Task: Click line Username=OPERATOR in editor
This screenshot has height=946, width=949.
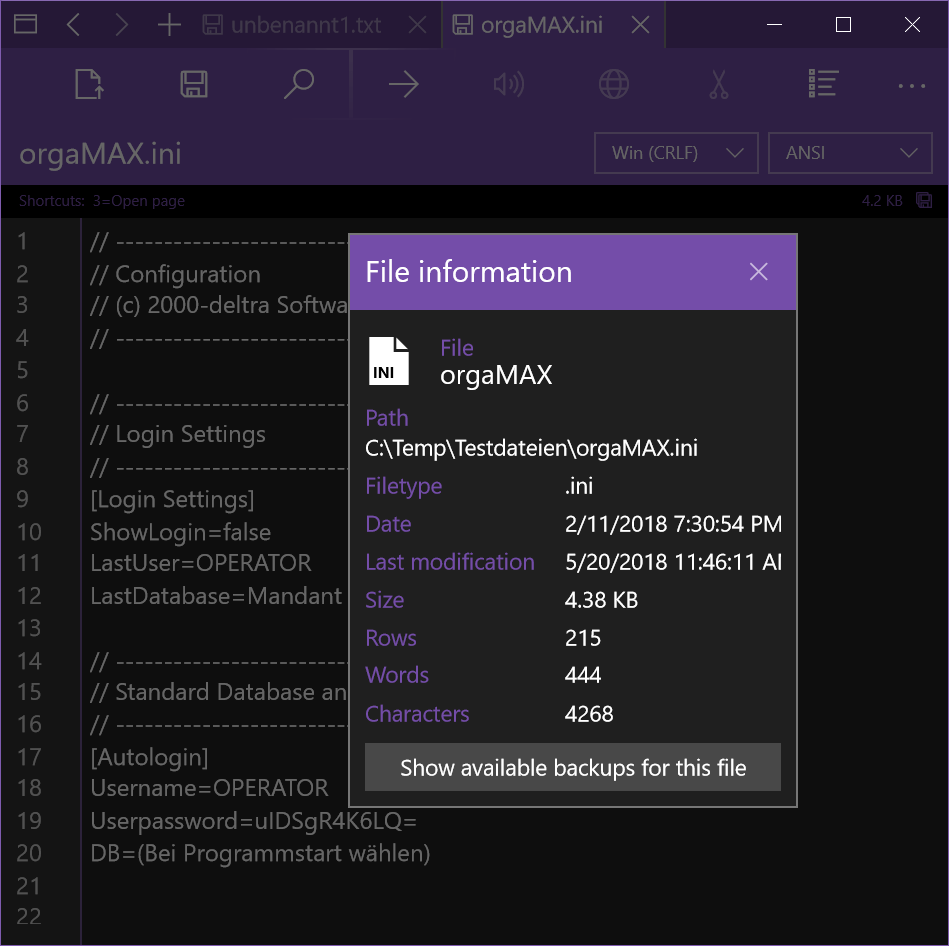Action: coord(209,789)
